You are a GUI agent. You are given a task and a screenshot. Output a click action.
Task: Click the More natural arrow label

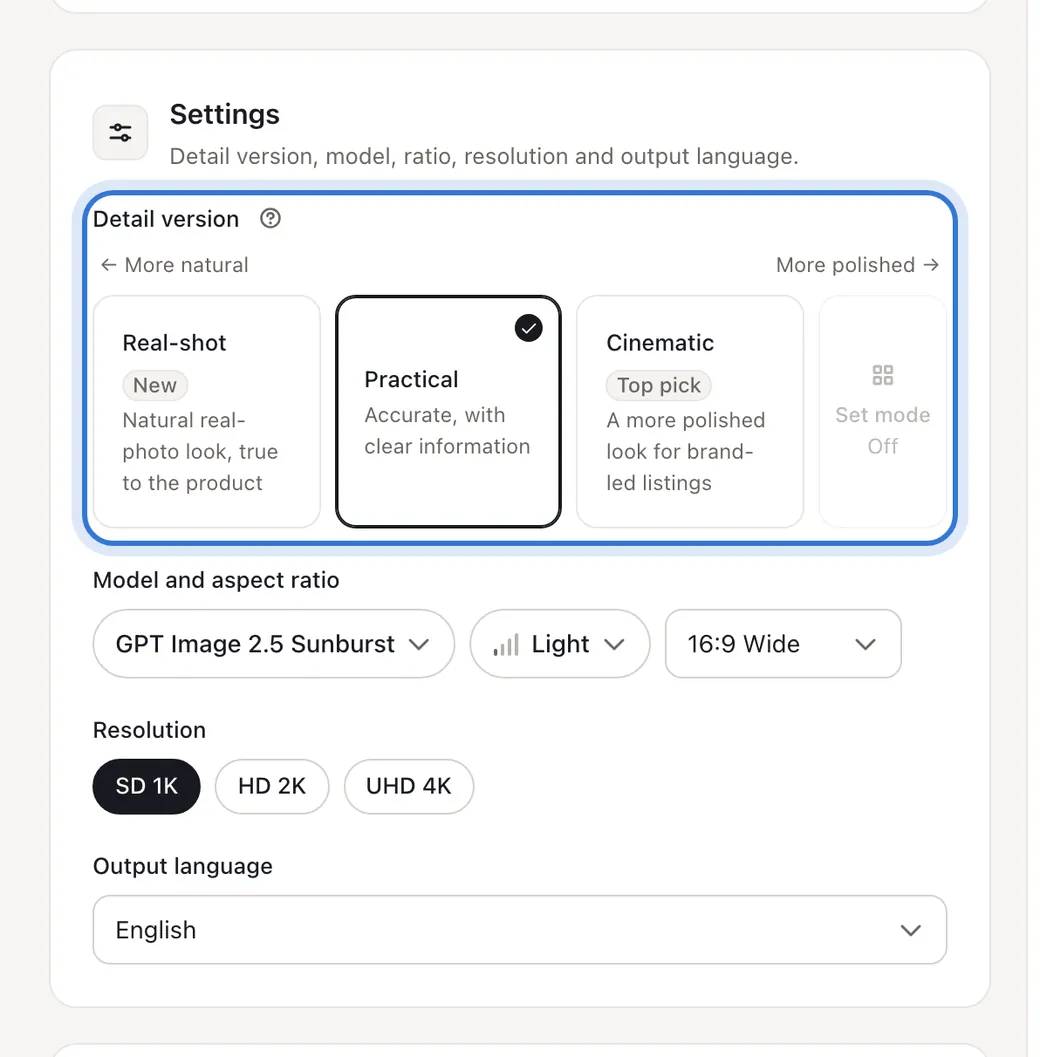coord(175,265)
